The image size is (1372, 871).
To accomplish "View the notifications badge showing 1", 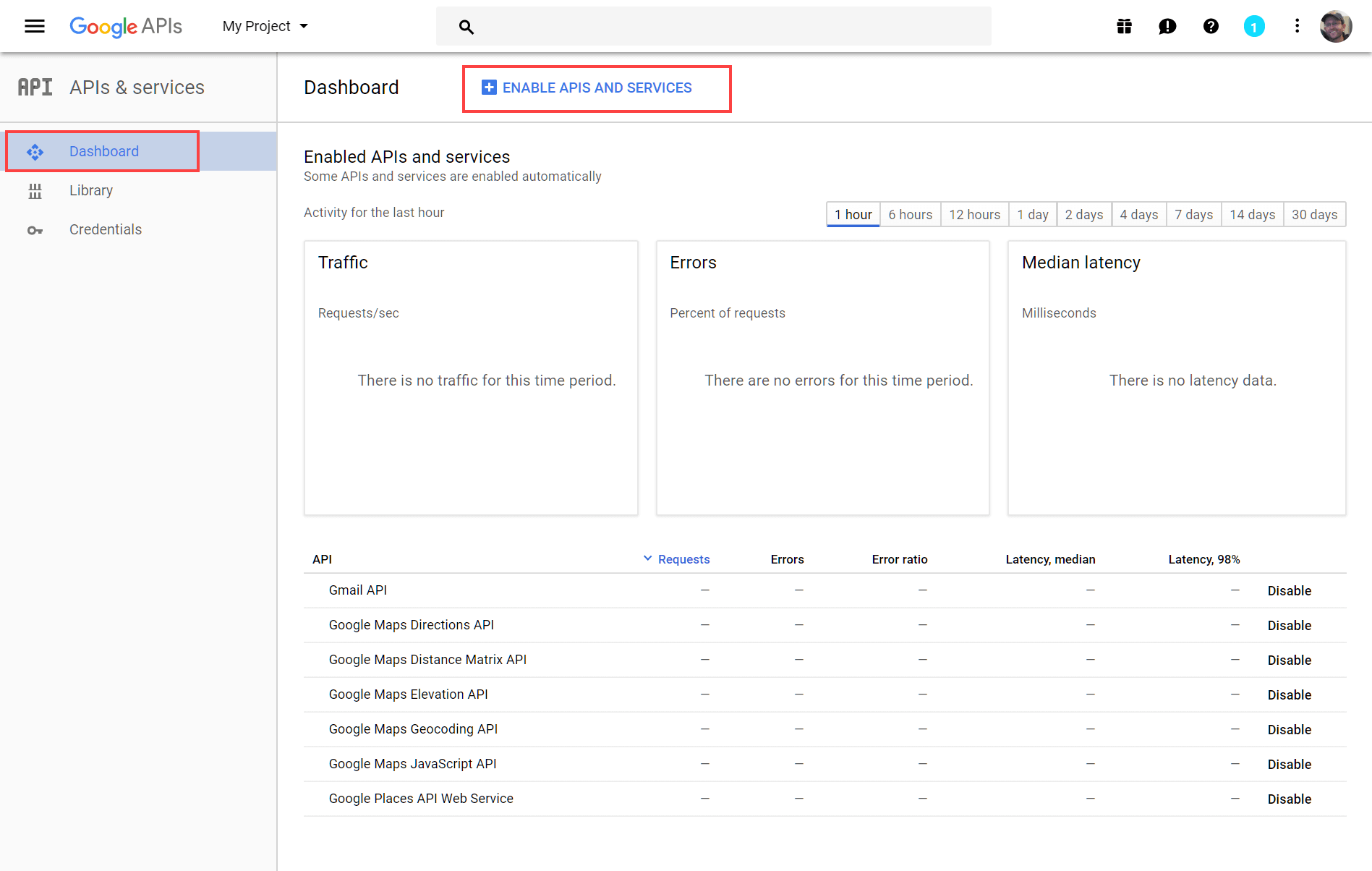I will (1254, 27).
